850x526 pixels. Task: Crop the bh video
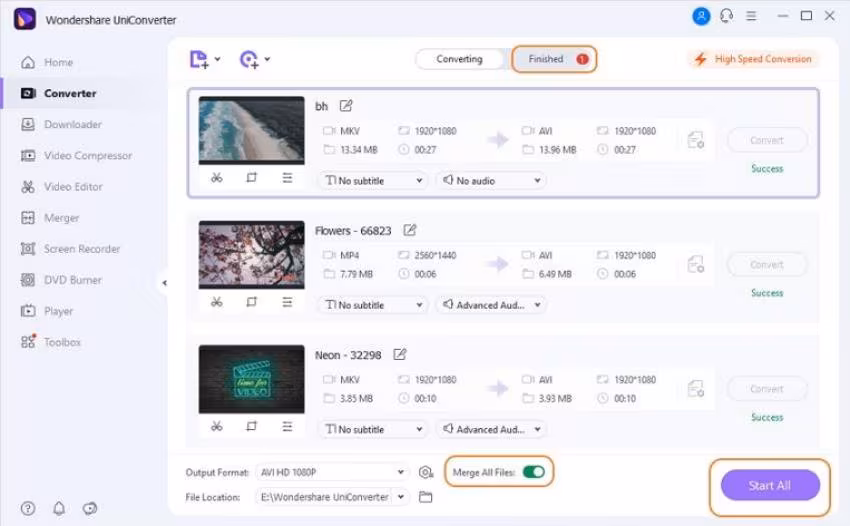(252, 178)
